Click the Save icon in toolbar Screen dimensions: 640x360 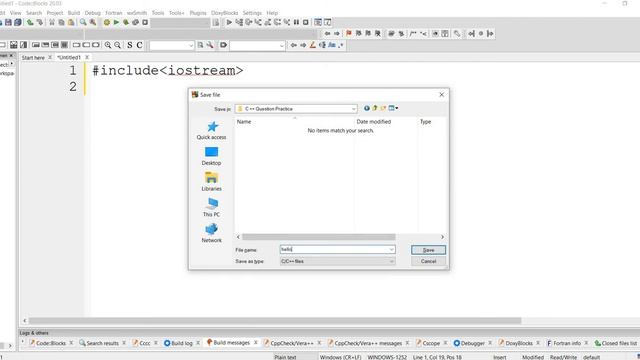point(8,22)
